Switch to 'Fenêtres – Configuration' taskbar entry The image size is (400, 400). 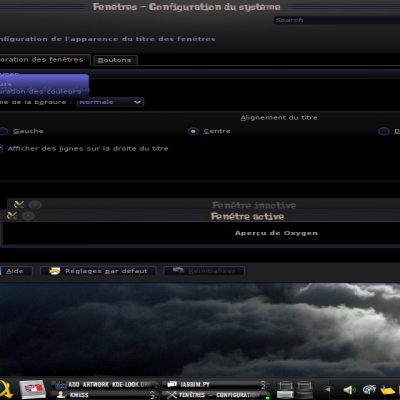(217, 395)
